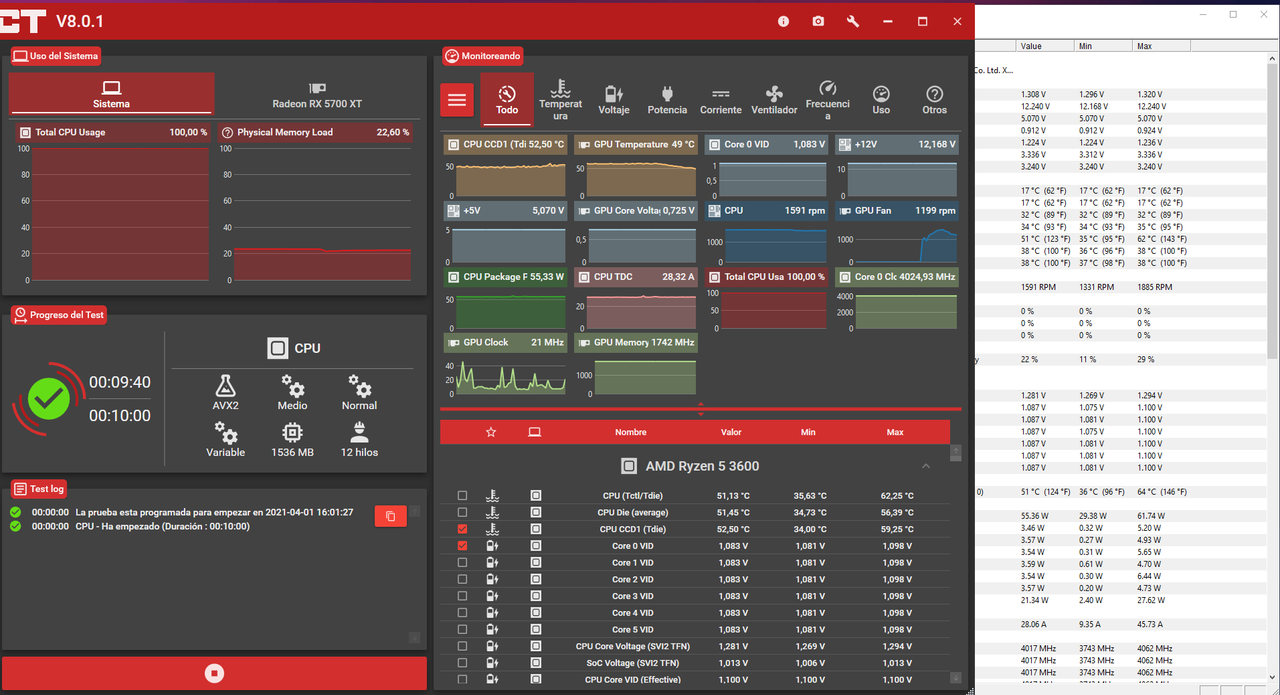Click the AMD Ryzen 5 3600 chip icon
The image size is (1280, 695).
click(629, 466)
